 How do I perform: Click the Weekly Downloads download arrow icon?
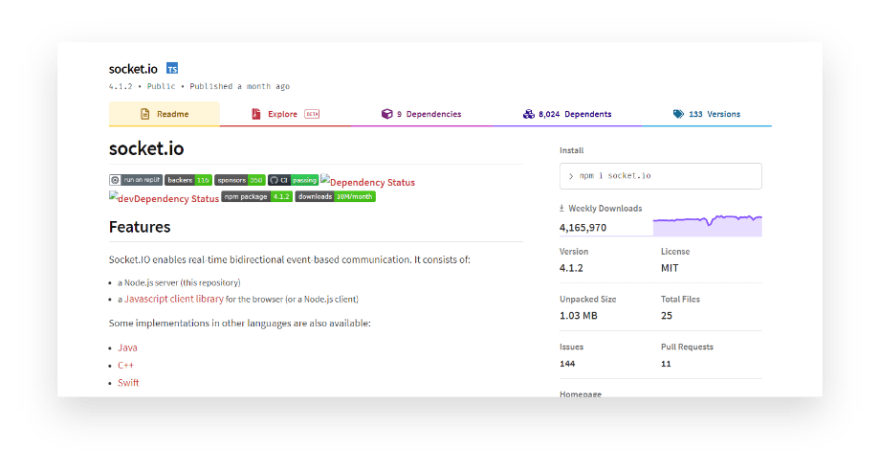click(x=562, y=208)
